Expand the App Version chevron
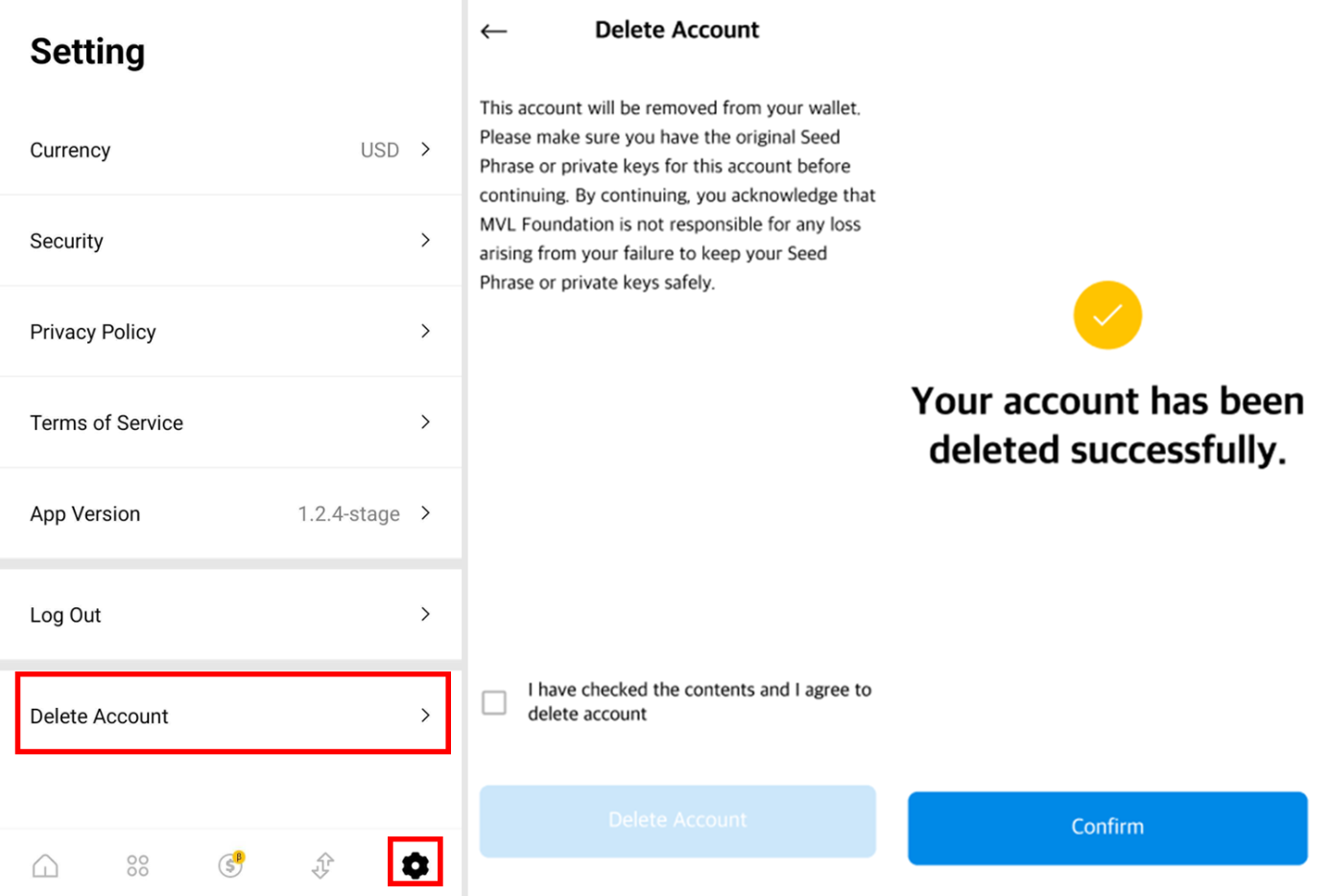The image size is (1330, 896). click(425, 513)
